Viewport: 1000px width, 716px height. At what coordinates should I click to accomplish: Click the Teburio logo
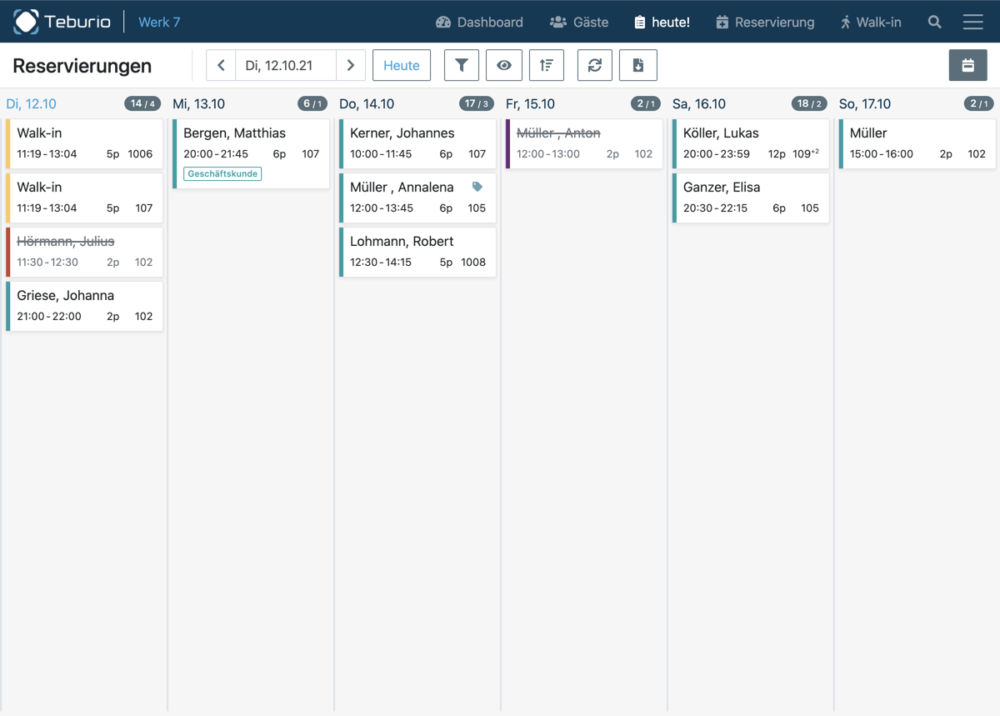click(x=62, y=22)
